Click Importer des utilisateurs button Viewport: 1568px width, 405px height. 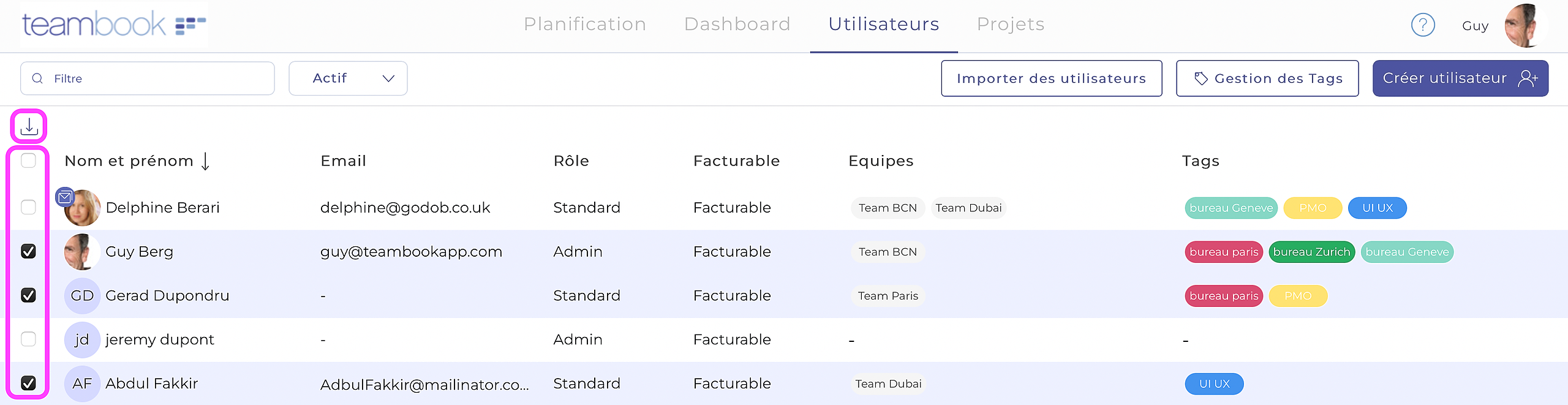tap(1052, 78)
